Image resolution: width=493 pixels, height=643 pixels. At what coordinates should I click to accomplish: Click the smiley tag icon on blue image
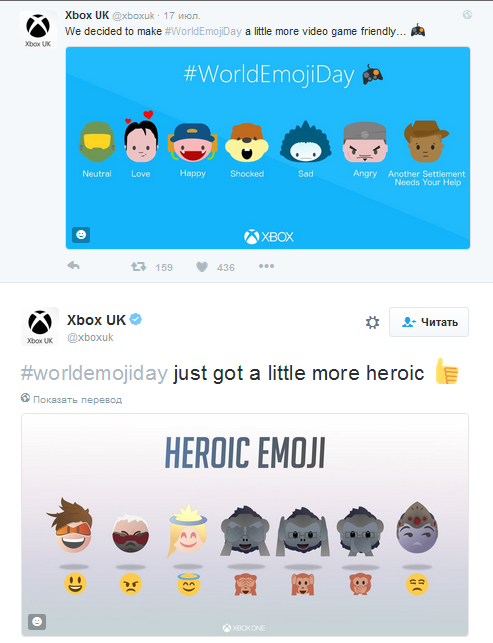pos(81,235)
